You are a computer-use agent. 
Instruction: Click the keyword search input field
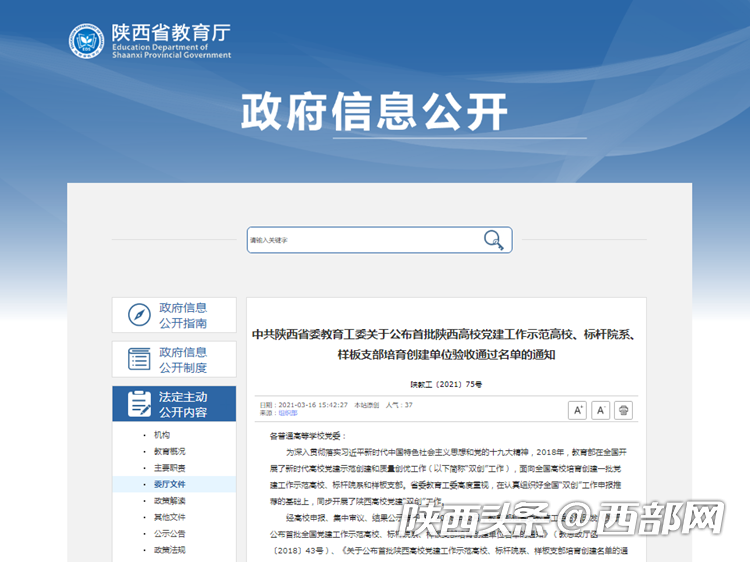(362, 240)
